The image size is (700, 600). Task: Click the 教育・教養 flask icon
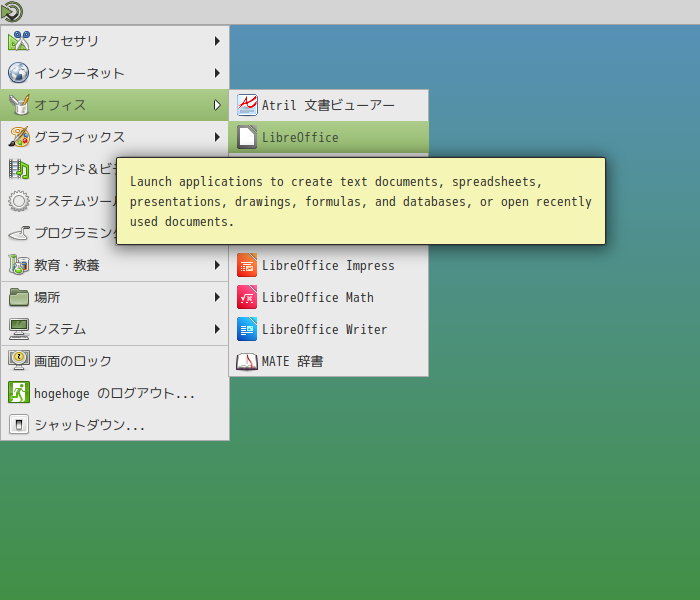pos(19,265)
